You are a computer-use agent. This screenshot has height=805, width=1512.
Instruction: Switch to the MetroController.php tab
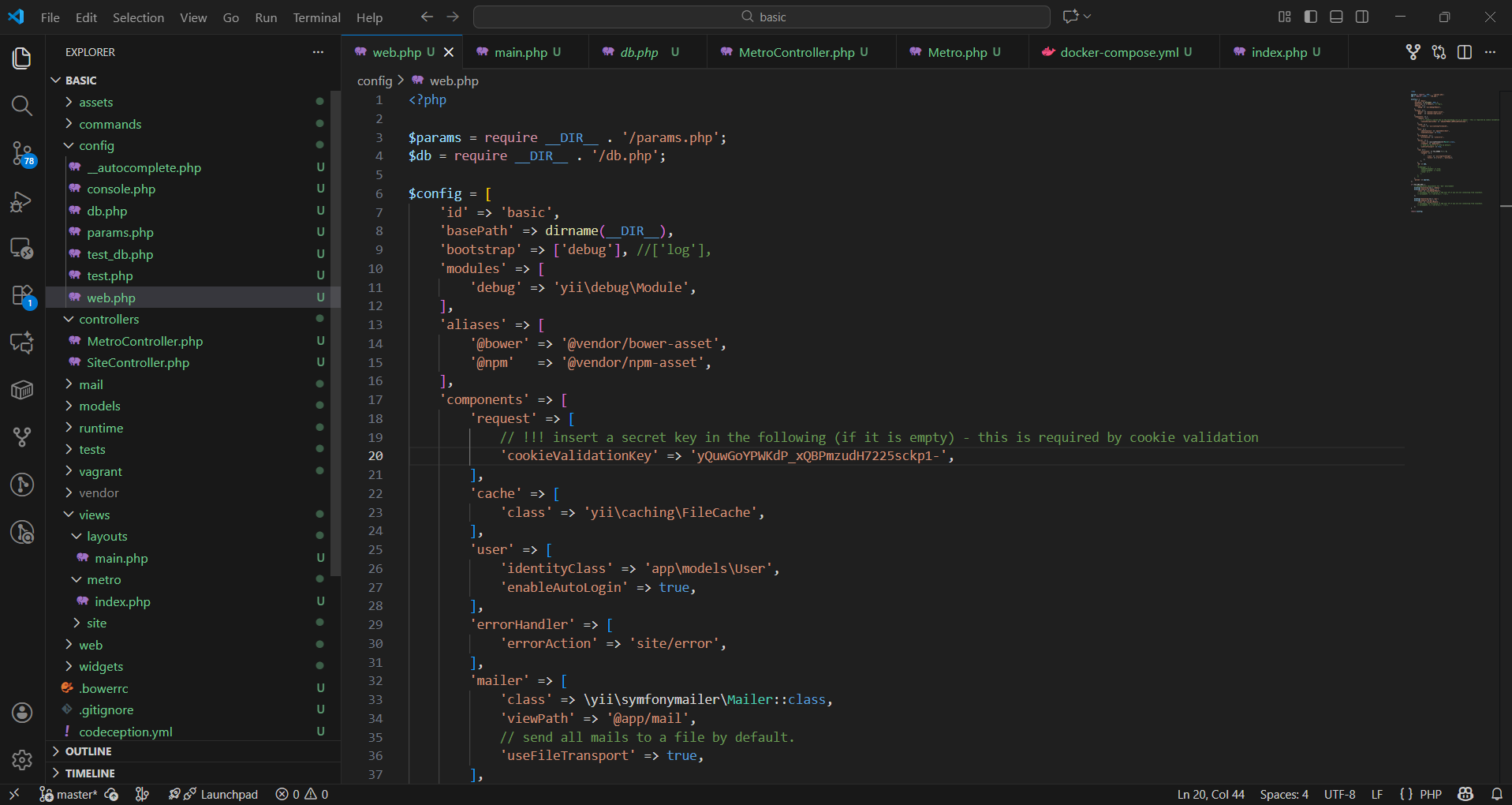click(x=796, y=52)
